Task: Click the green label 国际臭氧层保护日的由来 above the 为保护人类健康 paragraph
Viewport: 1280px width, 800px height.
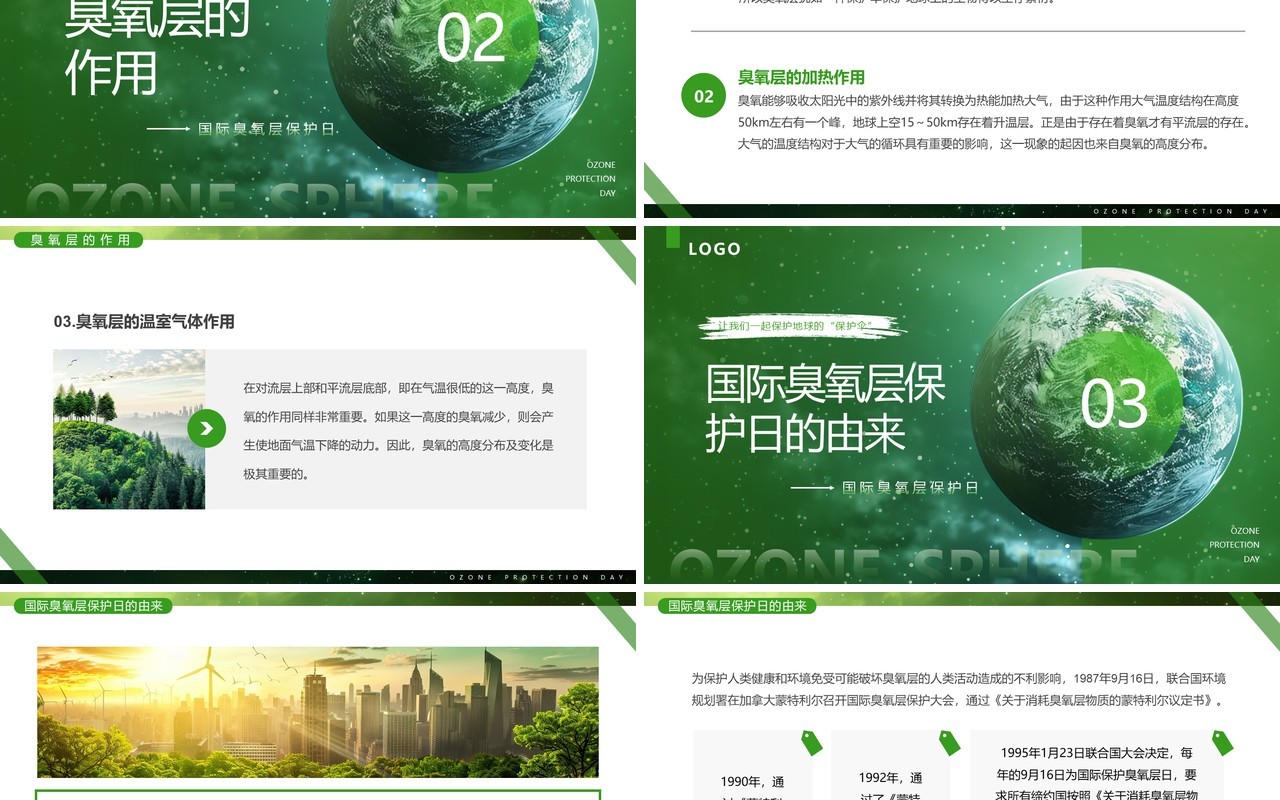Action: click(x=737, y=606)
